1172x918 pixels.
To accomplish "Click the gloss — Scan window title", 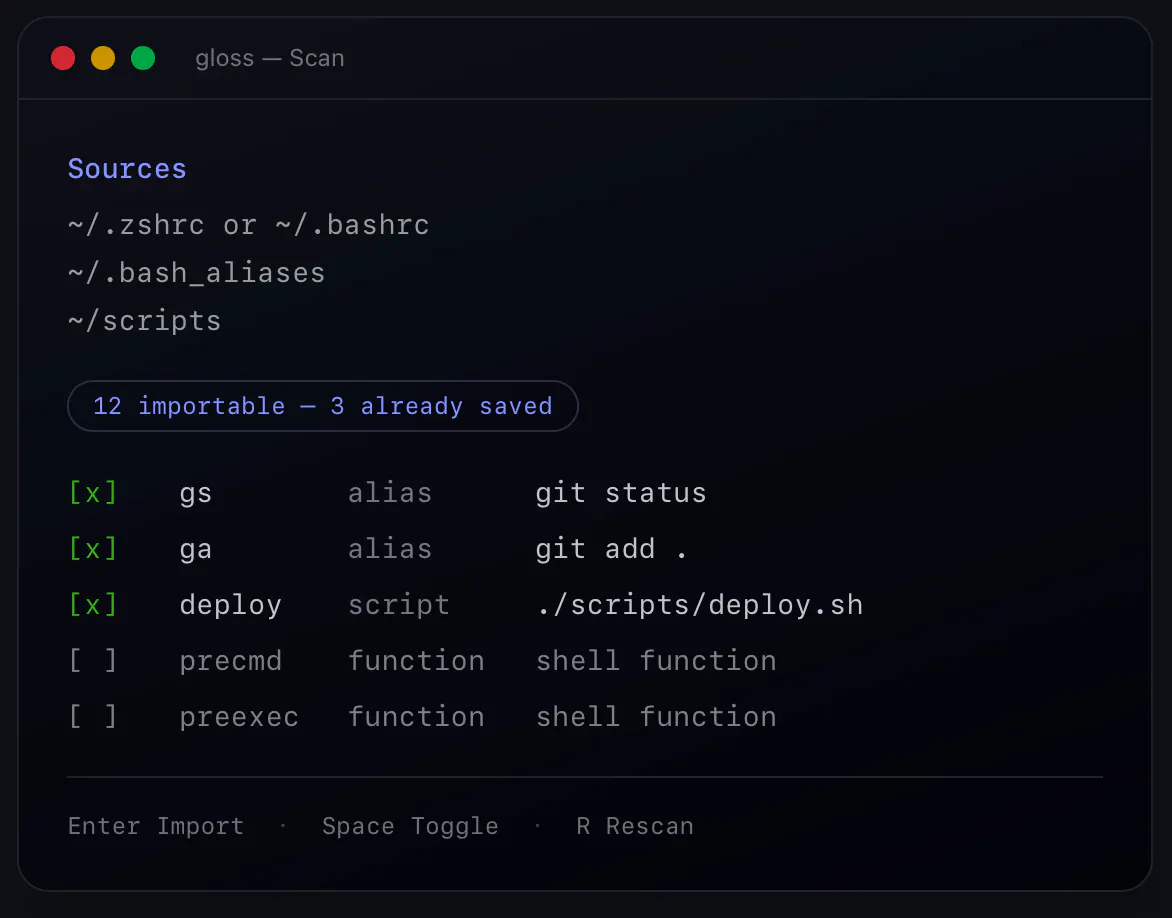I will pos(270,58).
